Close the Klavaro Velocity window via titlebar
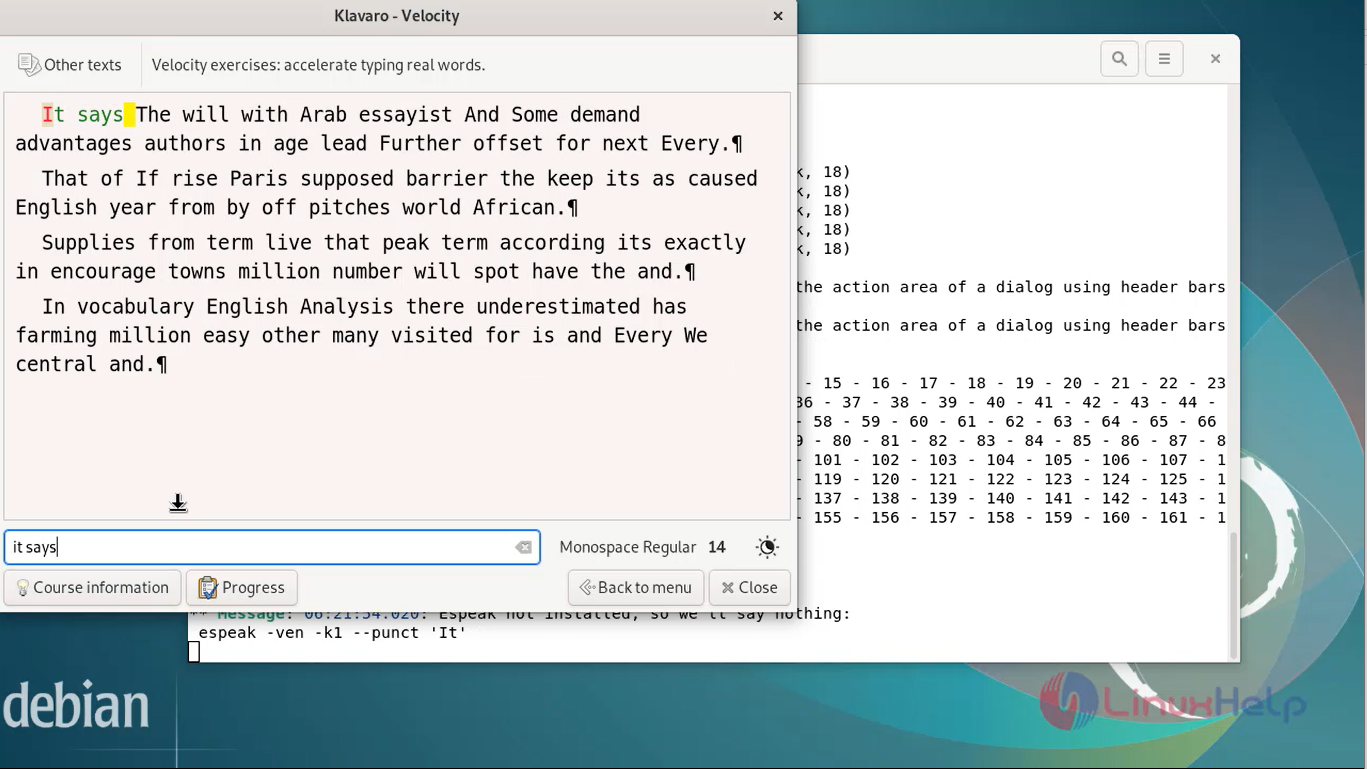Viewport: 1367px width, 769px height. 778,16
